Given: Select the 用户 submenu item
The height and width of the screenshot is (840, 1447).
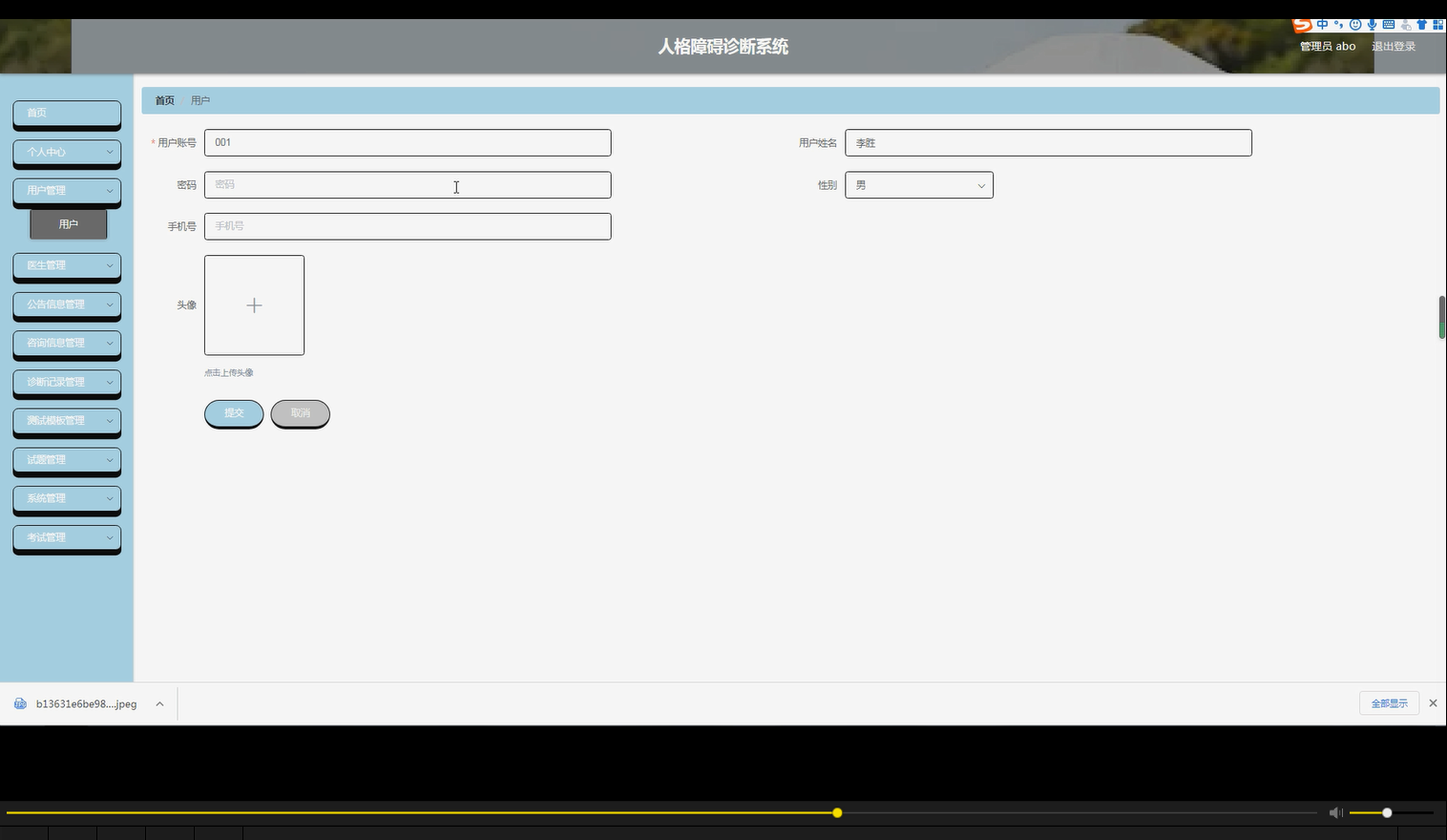Looking at the screenshot, I should 69,224.
